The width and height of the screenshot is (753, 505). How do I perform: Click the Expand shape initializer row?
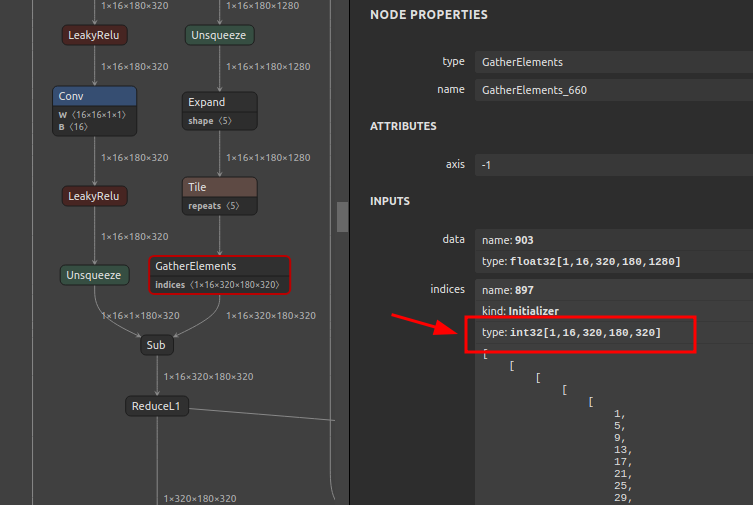click(x=221, y=121)
